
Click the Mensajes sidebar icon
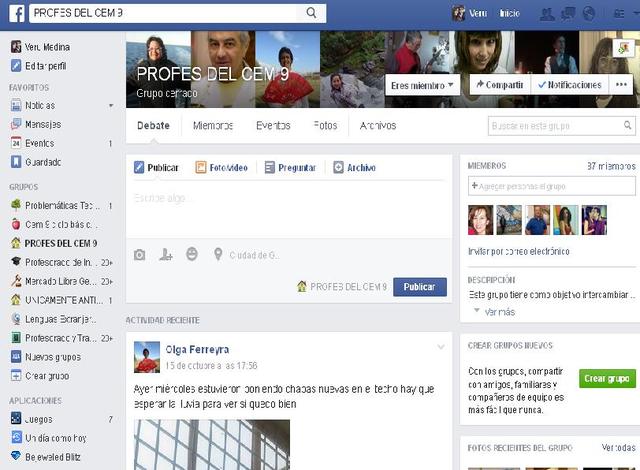point(16,124)
